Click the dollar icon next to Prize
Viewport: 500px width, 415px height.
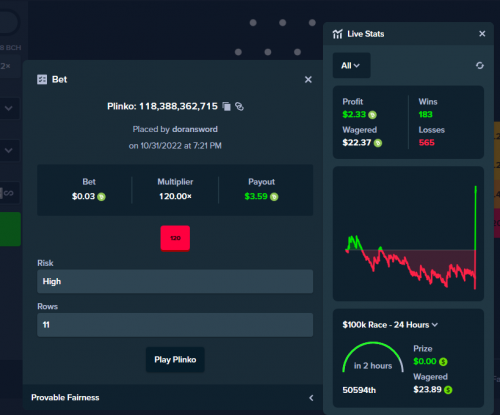click(x=443, y=362)
